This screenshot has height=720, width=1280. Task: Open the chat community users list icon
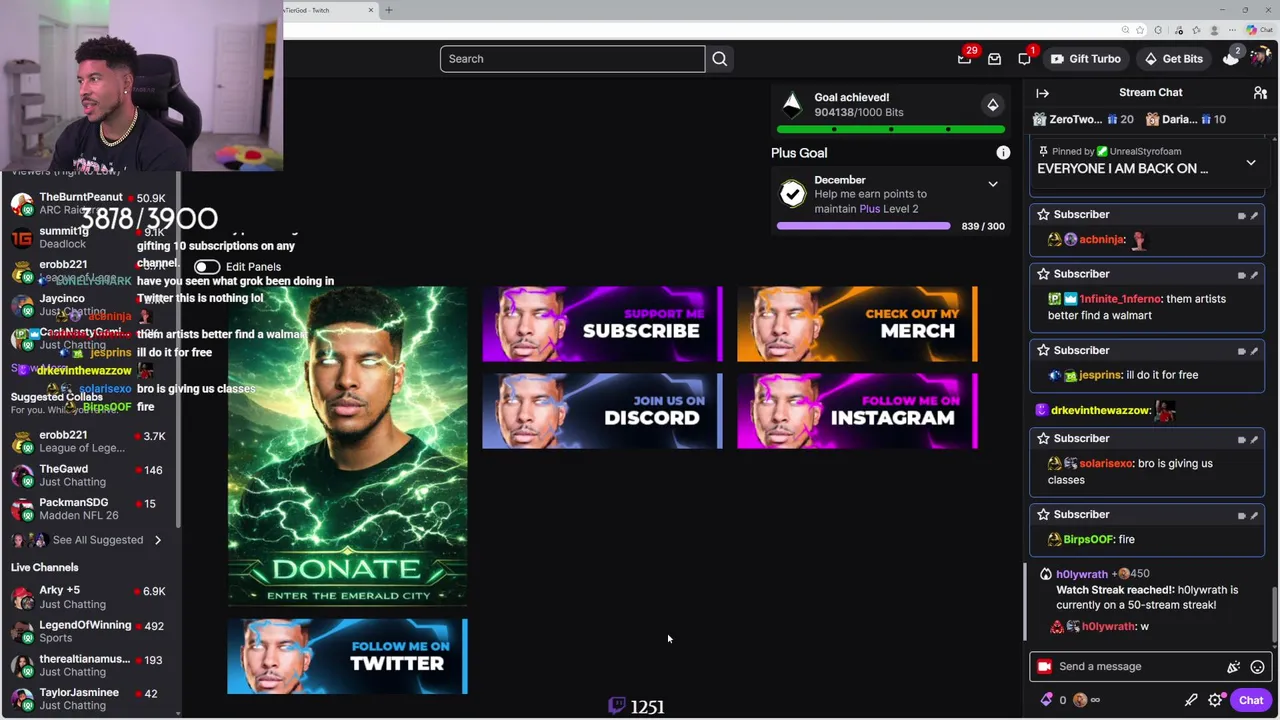tap(1260, 93)
